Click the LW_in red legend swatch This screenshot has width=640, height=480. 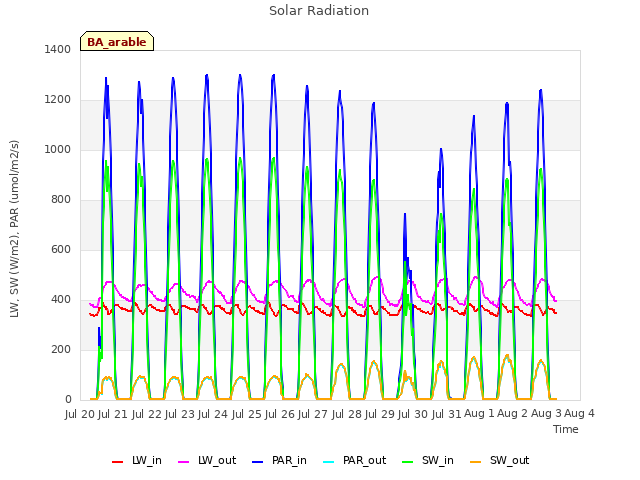pos(117,462)
